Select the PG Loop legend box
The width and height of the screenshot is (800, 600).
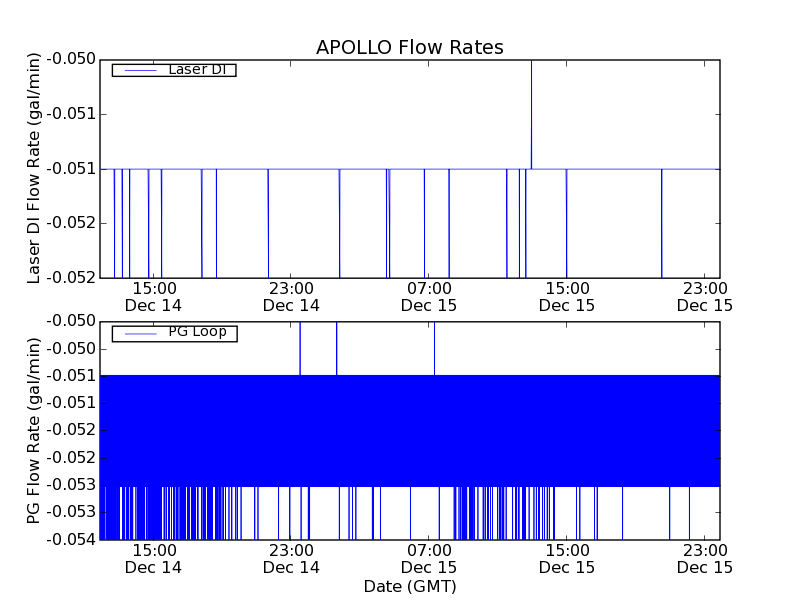(174, 332)
